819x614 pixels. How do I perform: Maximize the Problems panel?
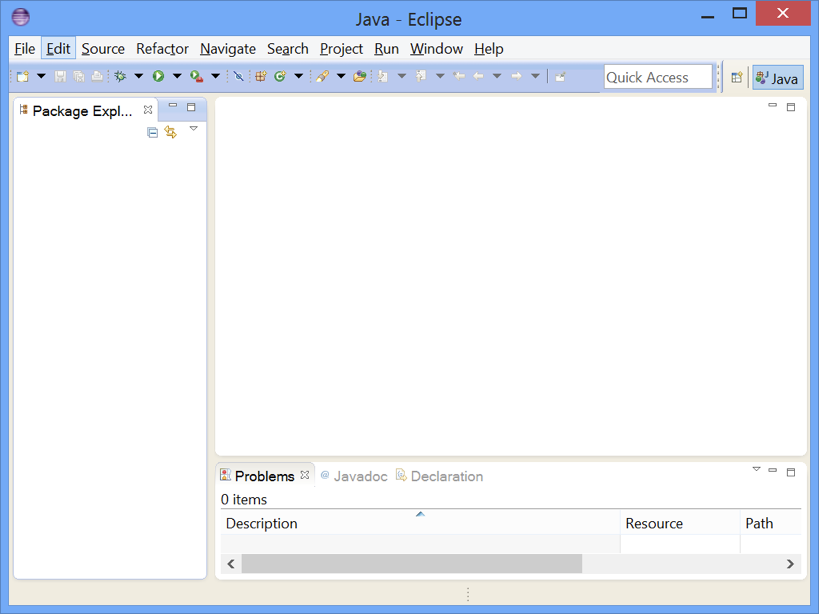(791, 472)
